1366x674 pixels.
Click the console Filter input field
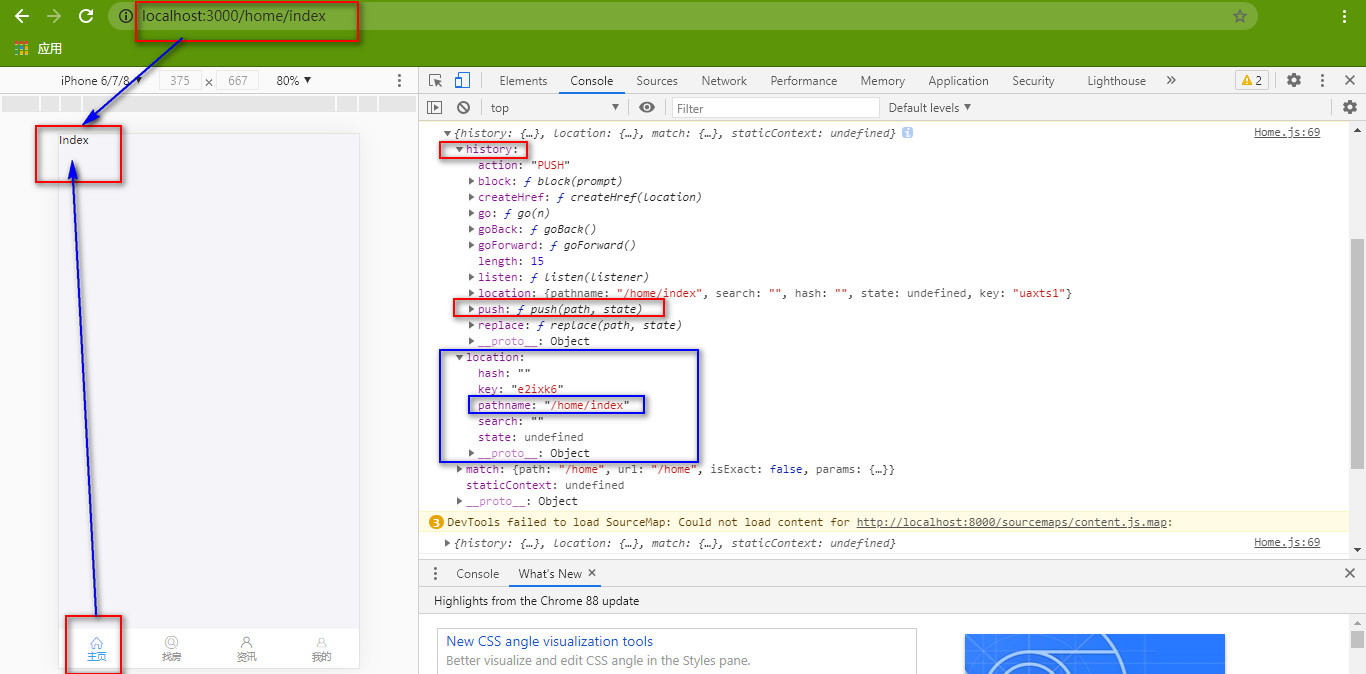[x=775, y=107]
